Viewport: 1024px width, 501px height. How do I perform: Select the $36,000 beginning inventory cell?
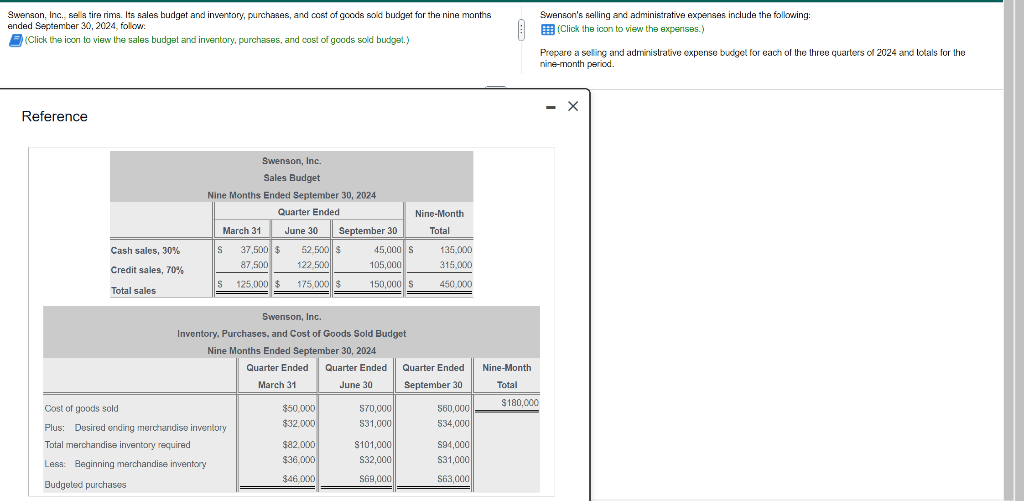299,459
